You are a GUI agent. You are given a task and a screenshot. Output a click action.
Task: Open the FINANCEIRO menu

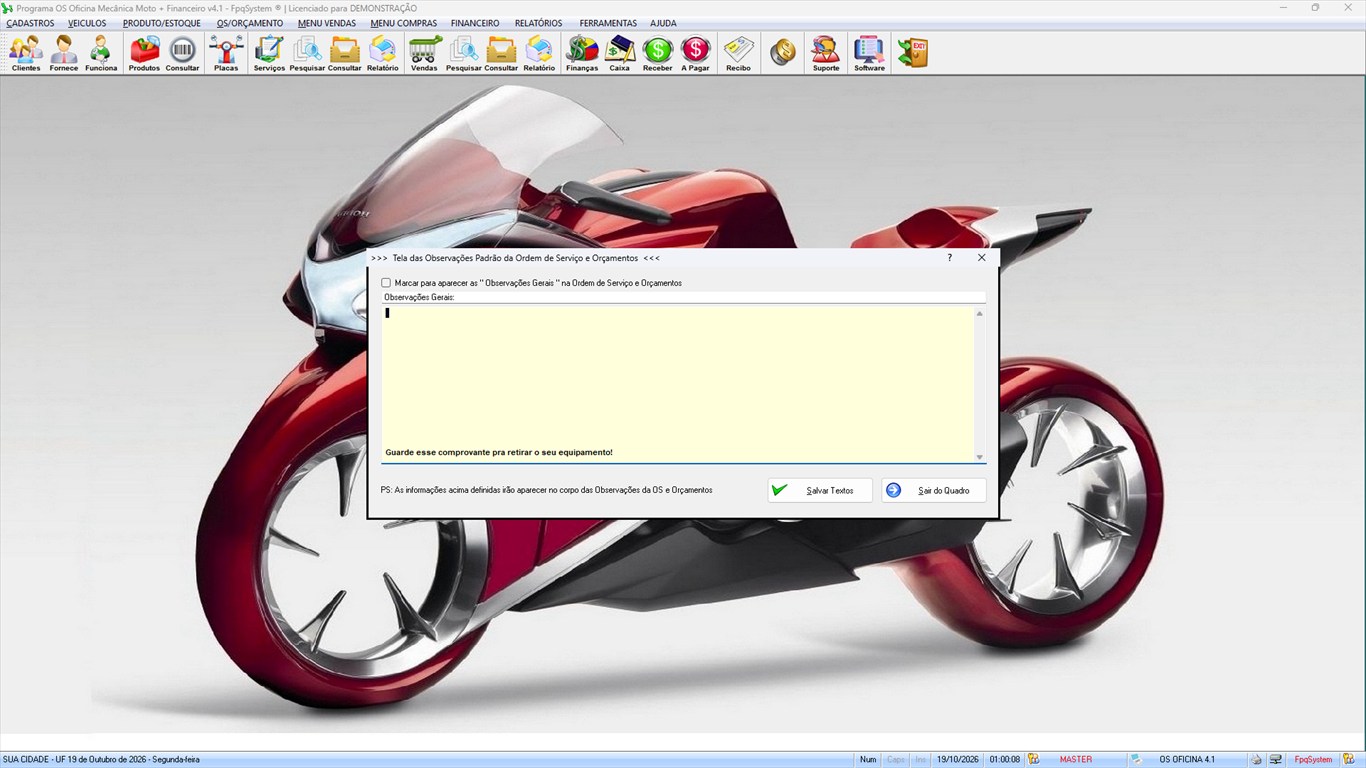point(475,23)
